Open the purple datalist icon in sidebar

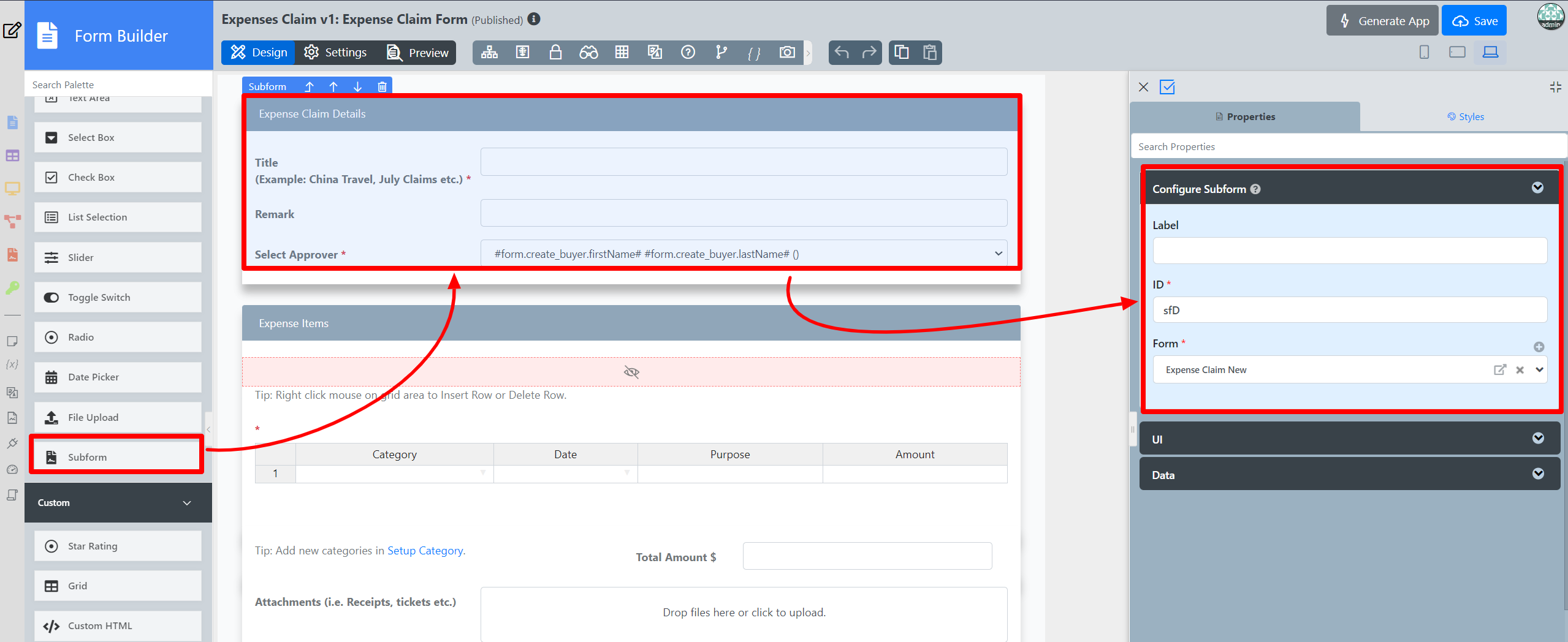[12, 156]
